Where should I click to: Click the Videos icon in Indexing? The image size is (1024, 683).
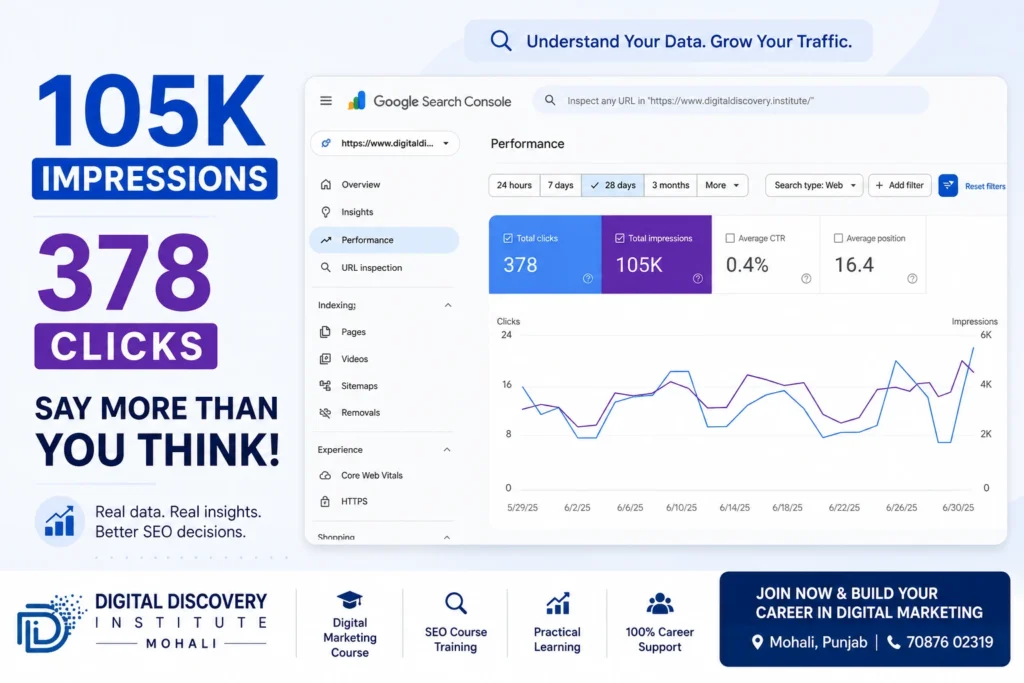point(325,358)
